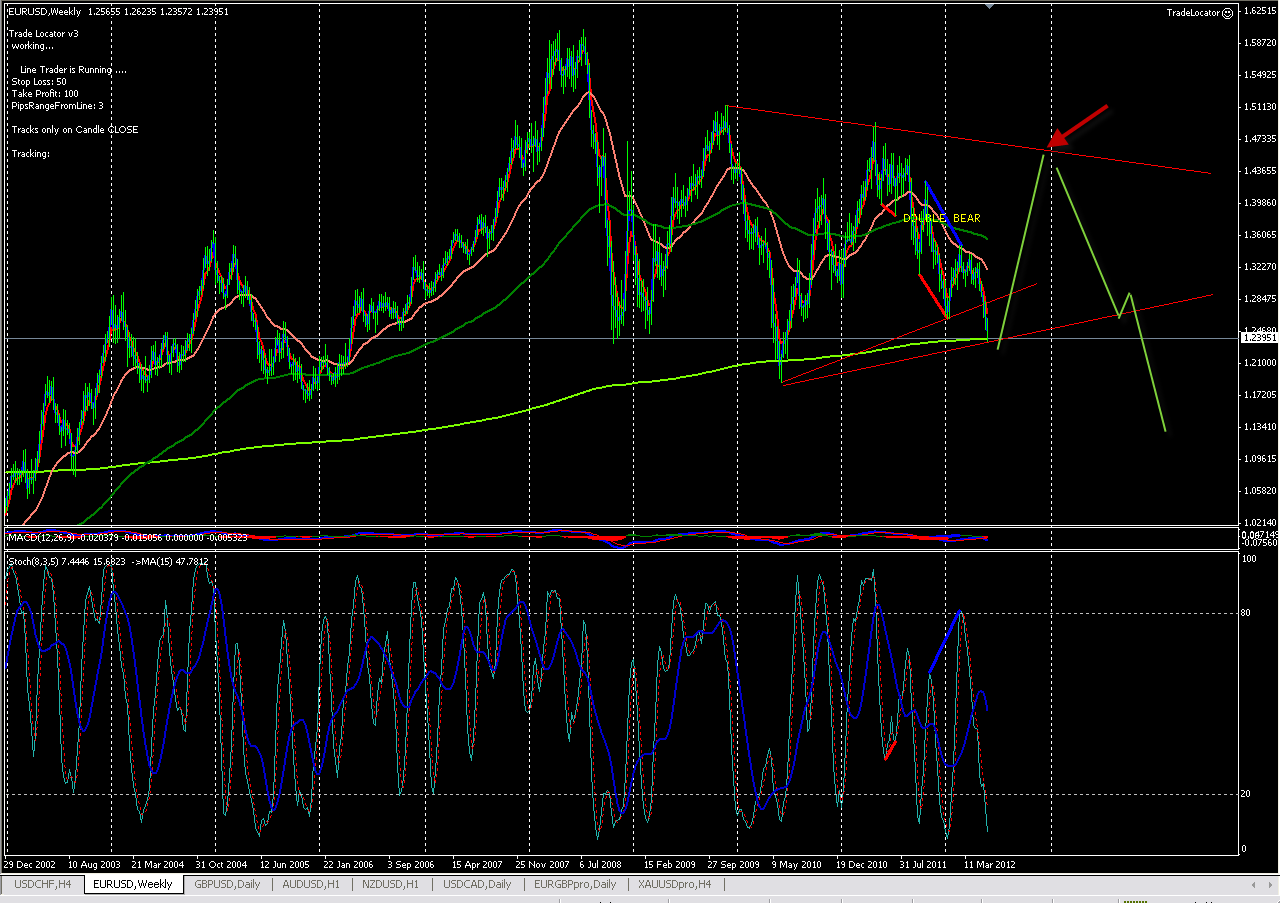
Task: Click the "12 Jun 2005" date label
Action: 285,864
